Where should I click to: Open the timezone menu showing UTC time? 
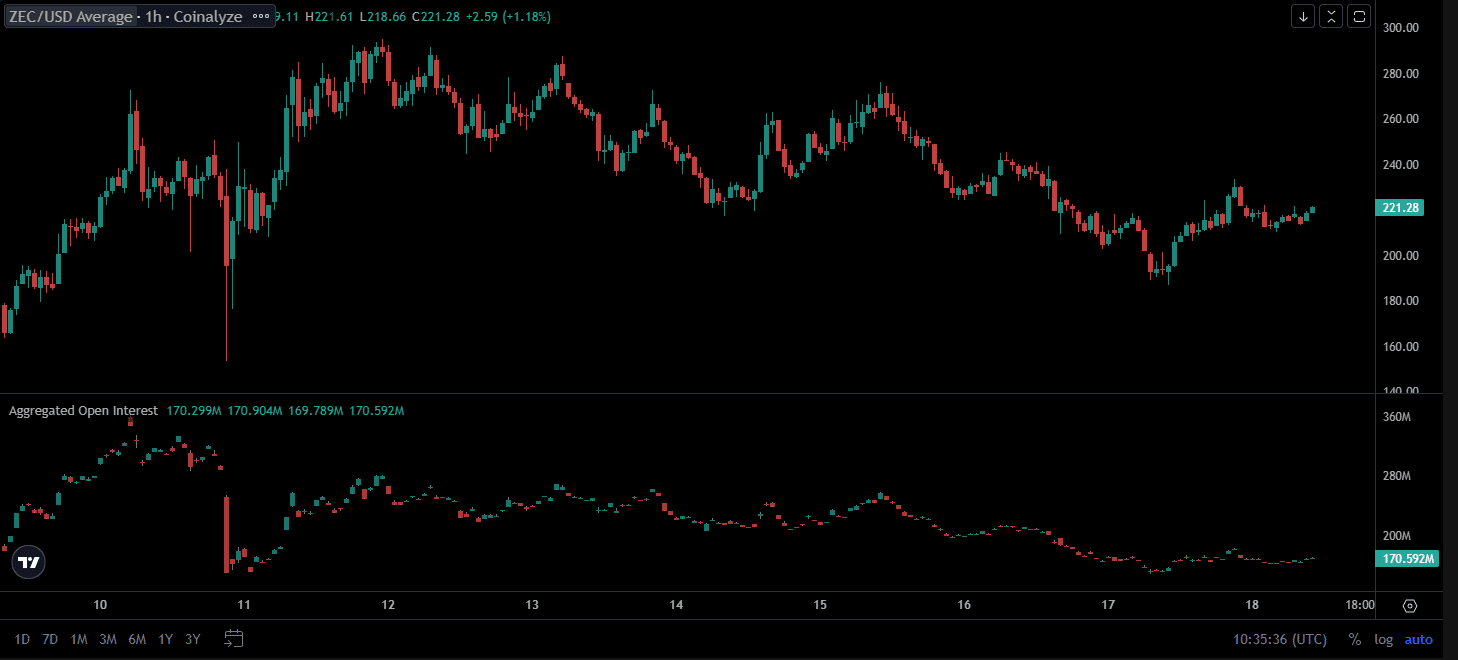coord(1281,640)
